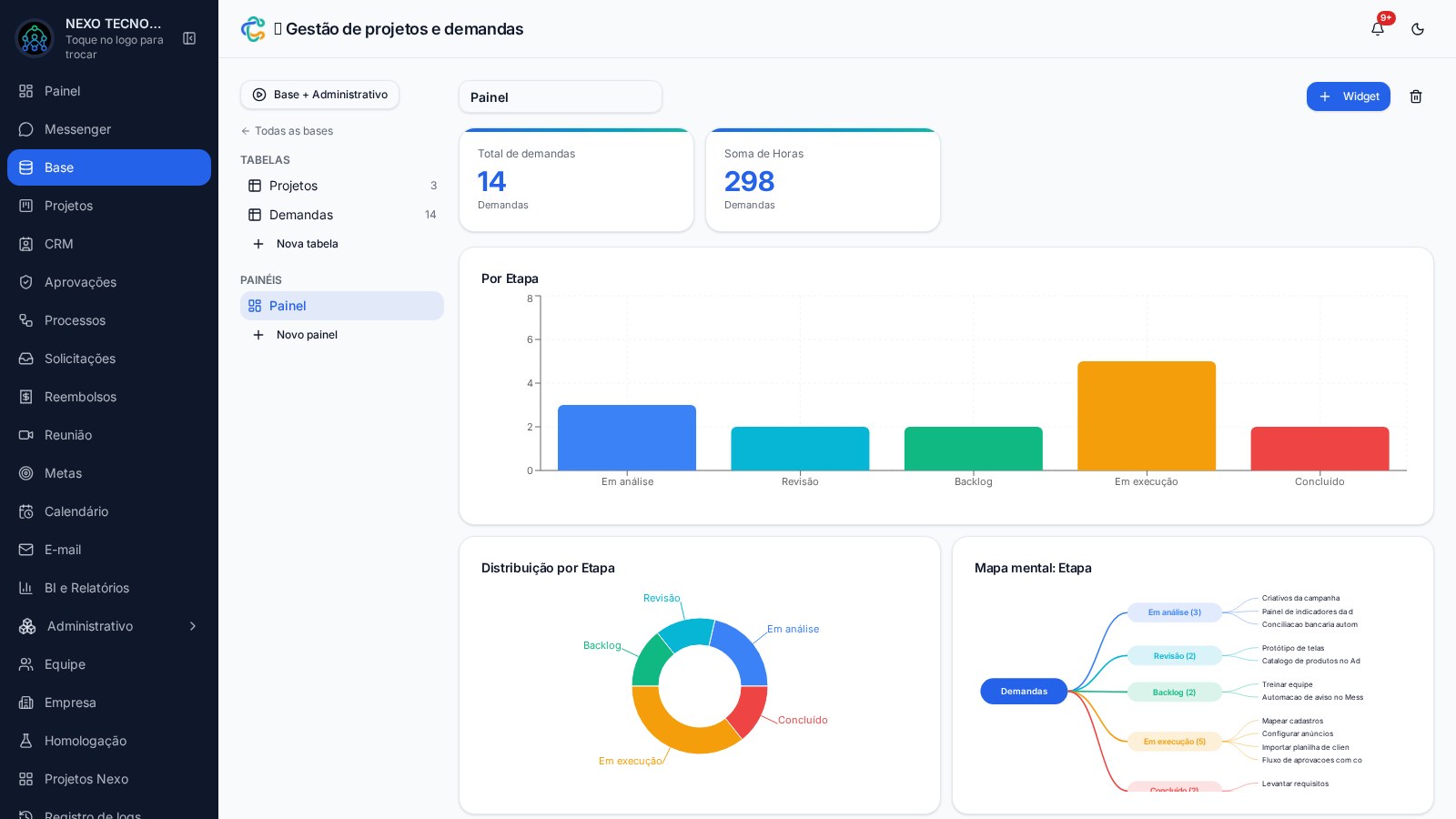Open Empresa in the sidebar
Image resolution: width=1456 pixels, height=819 pixels.
click(109, 703)
